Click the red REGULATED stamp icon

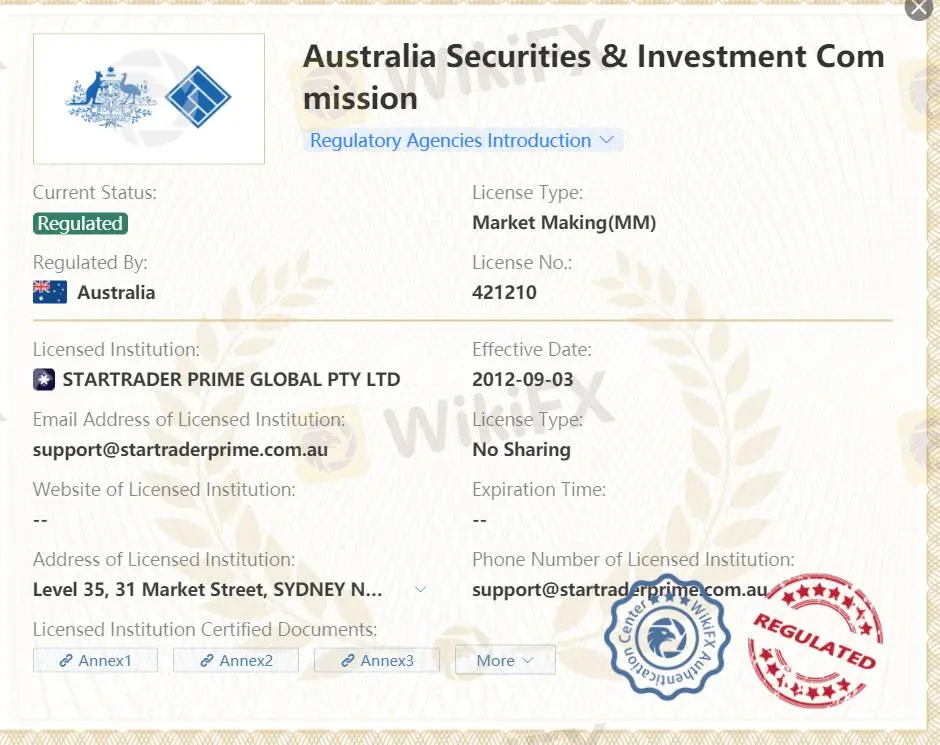click(x=815, y=641)
